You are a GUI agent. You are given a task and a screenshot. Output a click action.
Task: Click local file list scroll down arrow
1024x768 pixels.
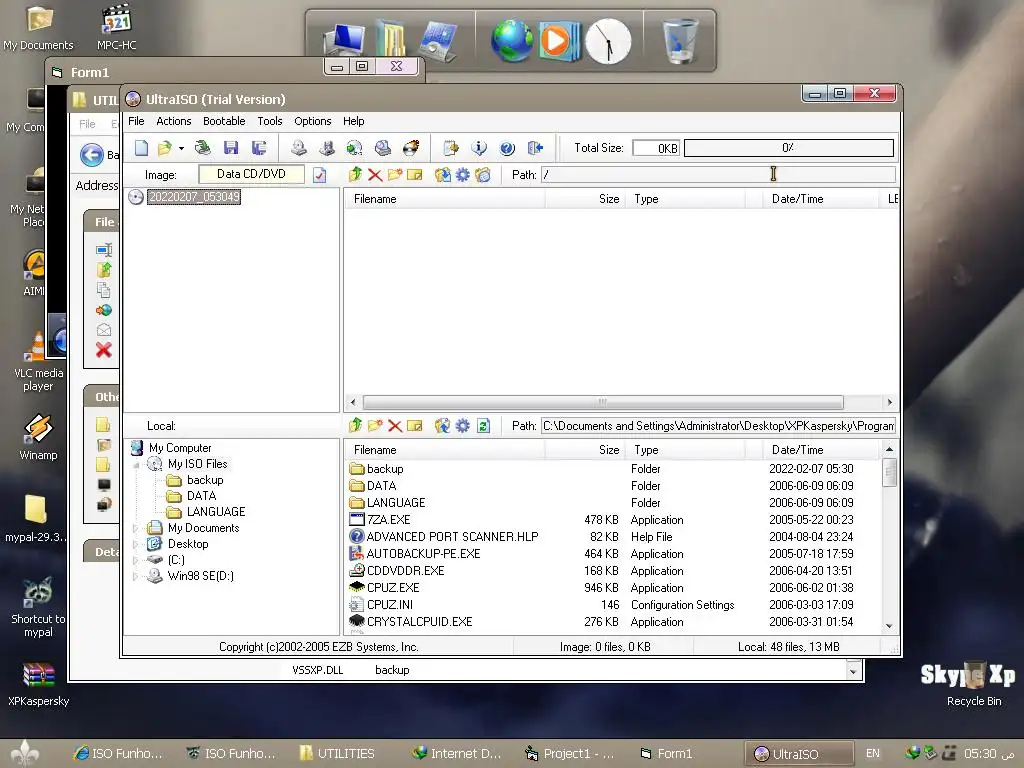889,626
